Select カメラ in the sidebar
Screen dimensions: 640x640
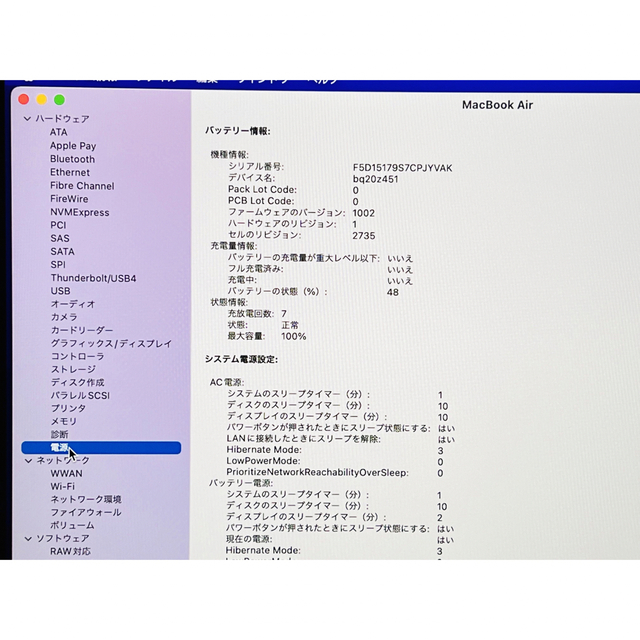(x=64, y=317)
